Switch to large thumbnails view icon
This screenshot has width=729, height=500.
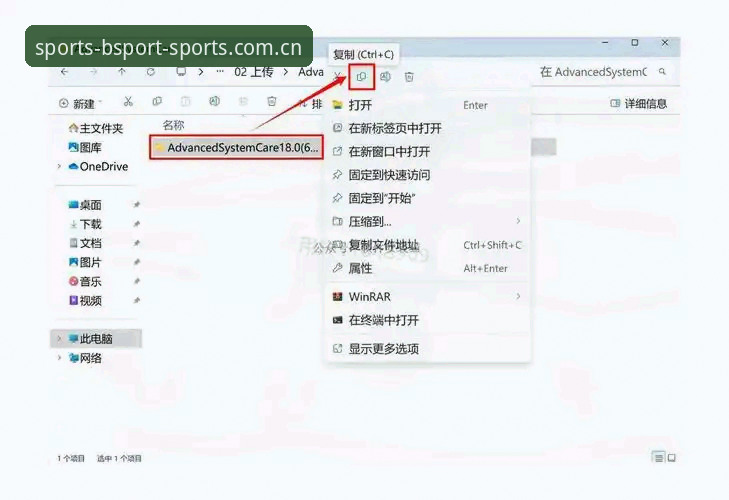[x=671, y=458]
